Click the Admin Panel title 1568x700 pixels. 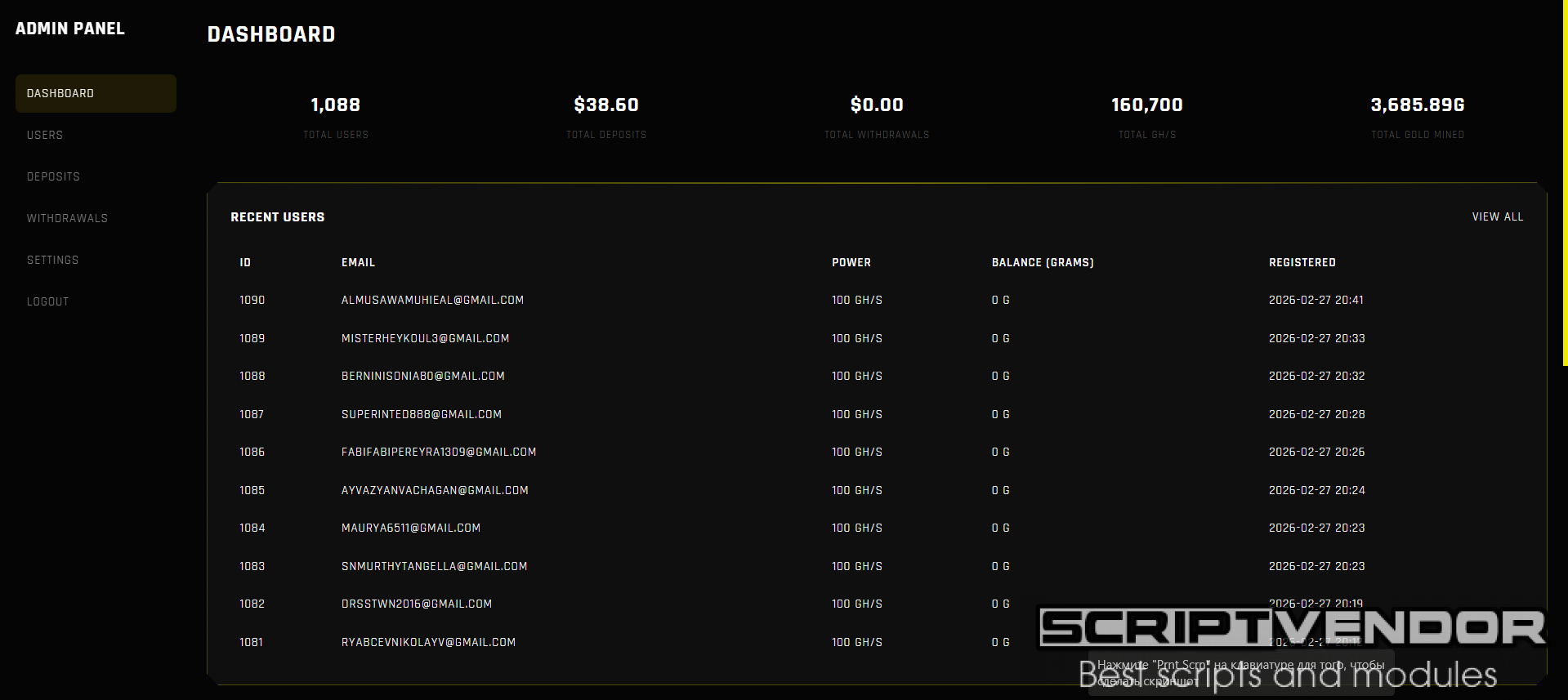pos(70,29)
